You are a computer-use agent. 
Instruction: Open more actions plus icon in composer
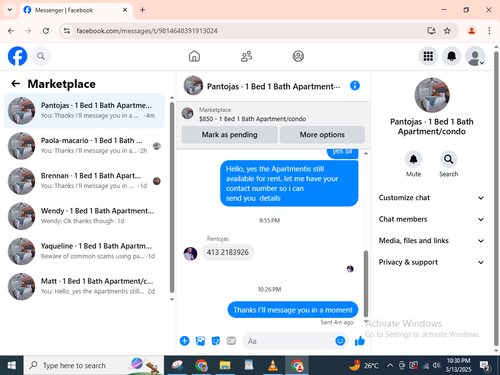click(x=184, y=341)
